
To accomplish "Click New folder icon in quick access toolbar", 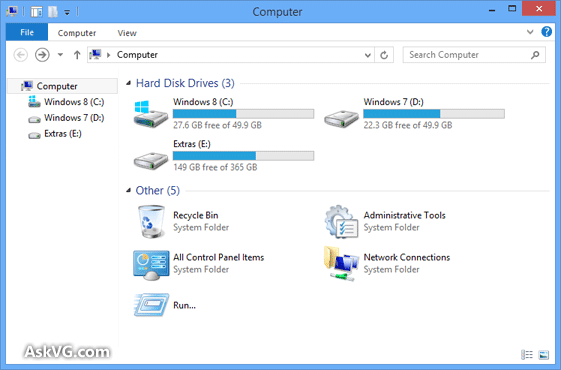I will (x=53, y=12).
